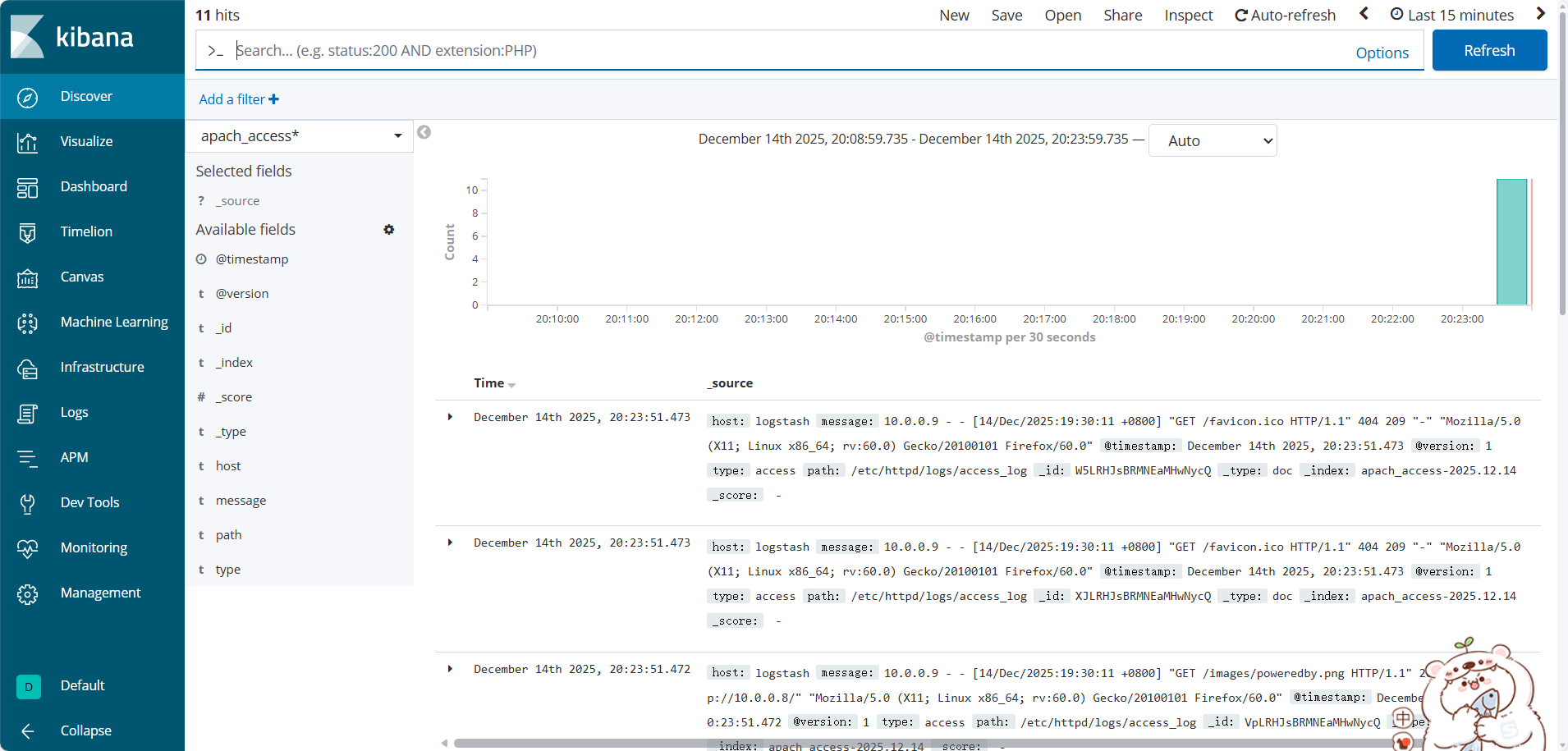The height and width of the screenshot is (751, 1568).
Task: Click Share in the top menu
Action: click(x=1123, y=15)
